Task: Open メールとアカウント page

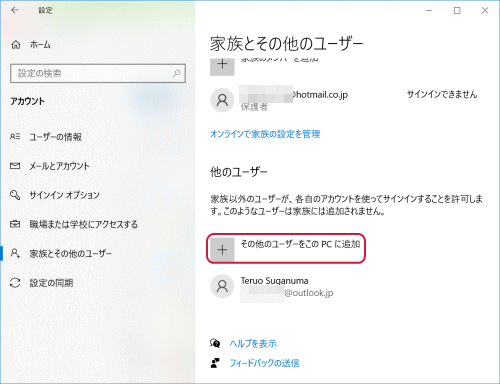Action: point(59,166)
